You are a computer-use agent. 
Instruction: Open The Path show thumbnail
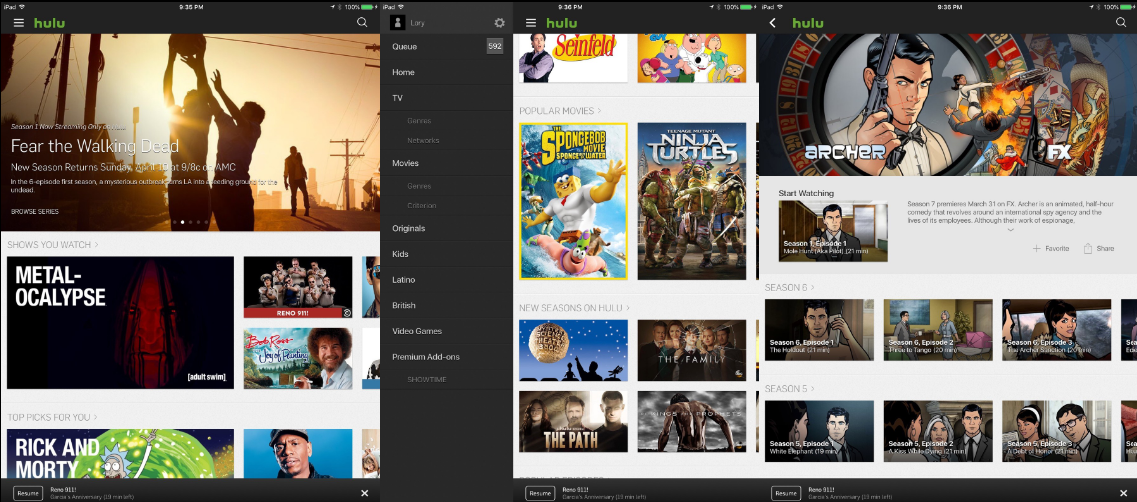tap(574, 422)
